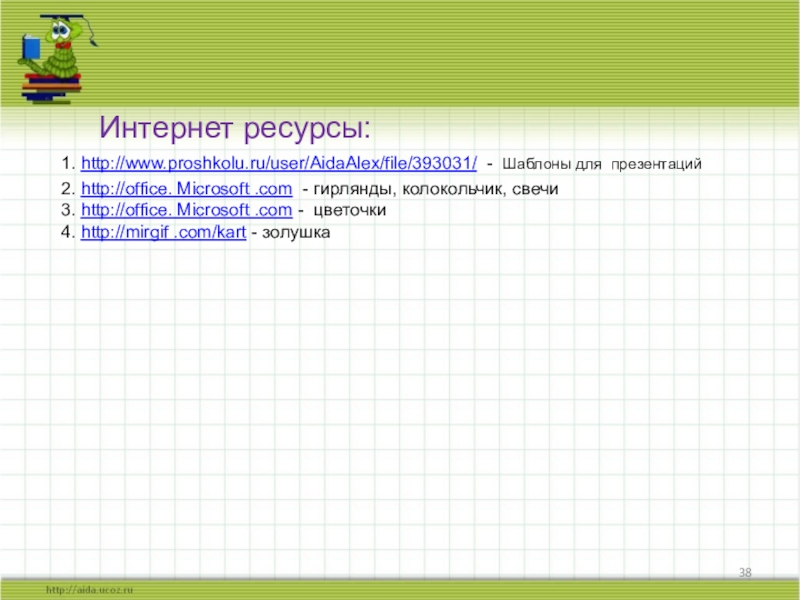Click list number '3.' in the resource list

click(x=67, y=211)
